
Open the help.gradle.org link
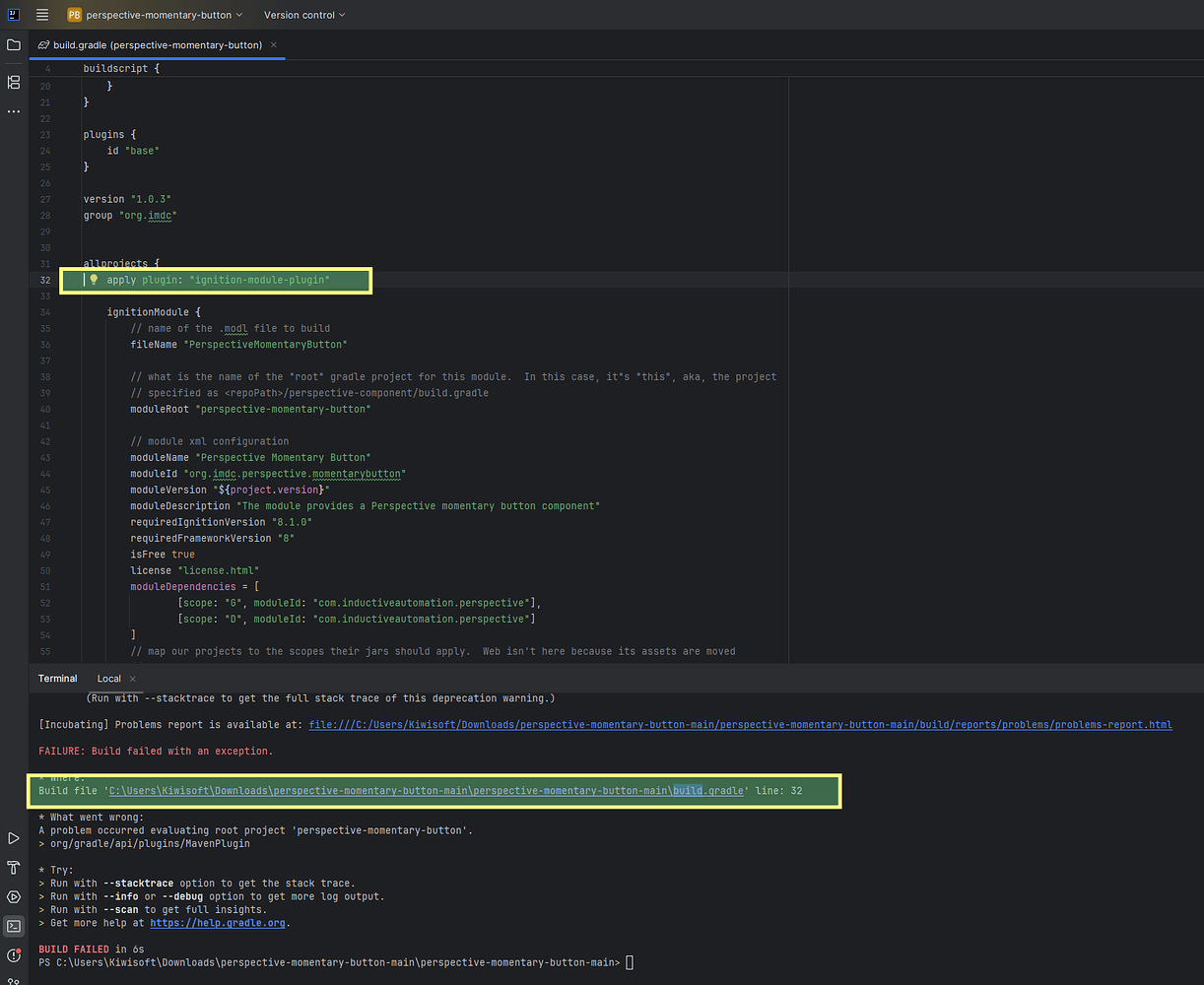coord(218,923)
